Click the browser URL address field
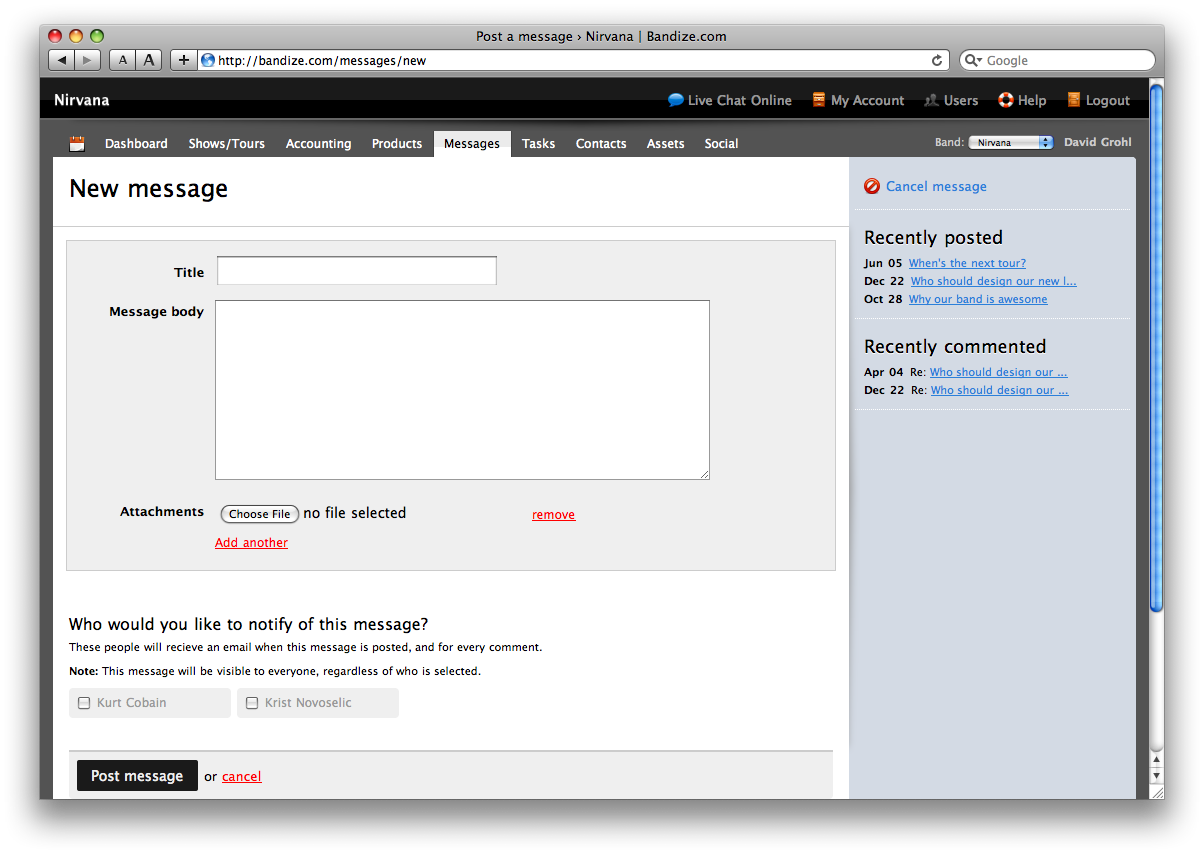The width and height of the screenshot is (1204, 854). click(573, 60)
